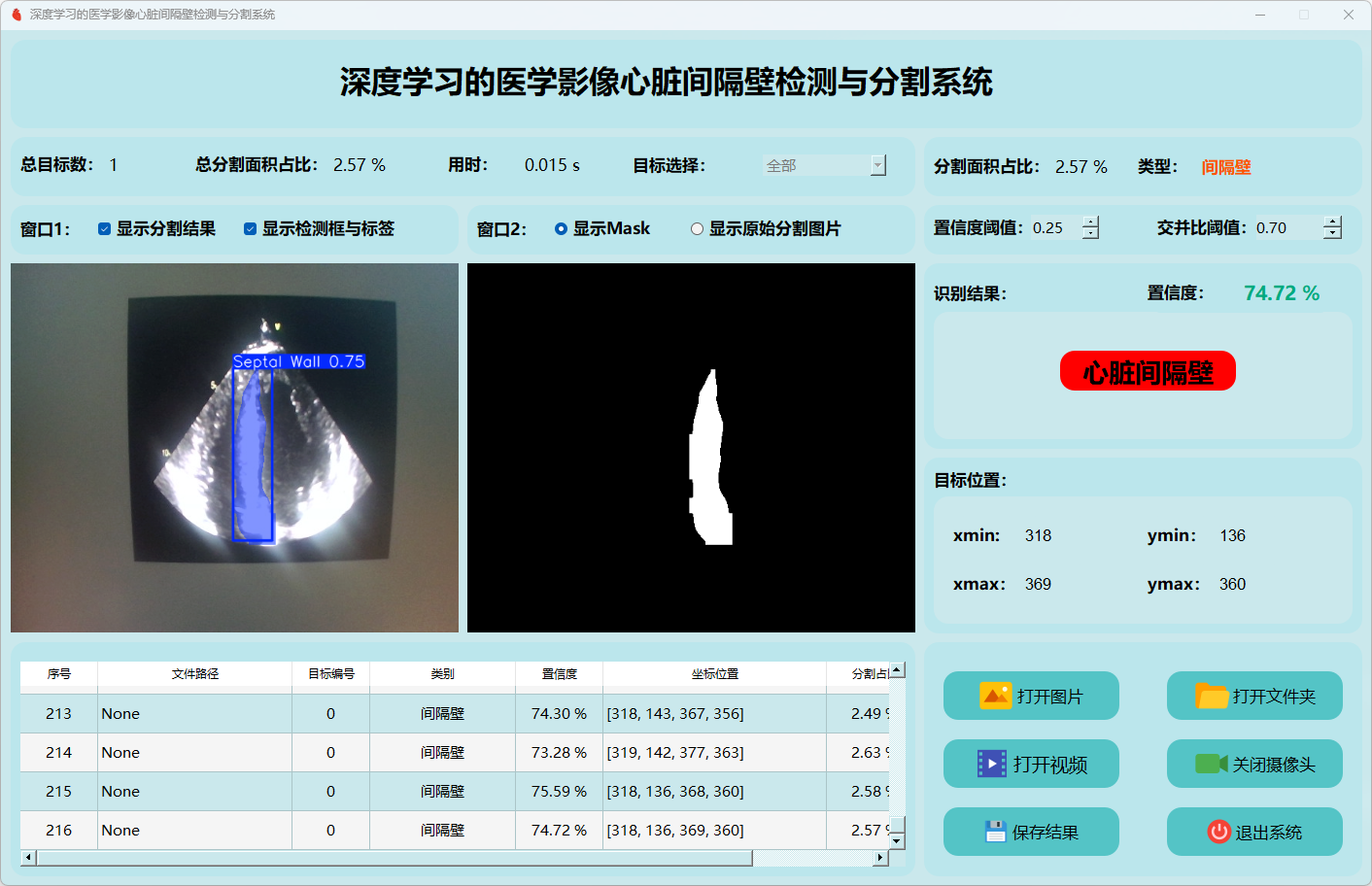Click the picture icon on 打开图片
The width and height of the screenshot is (1372, 886).
pyautogui.click(x=995, y=696)
